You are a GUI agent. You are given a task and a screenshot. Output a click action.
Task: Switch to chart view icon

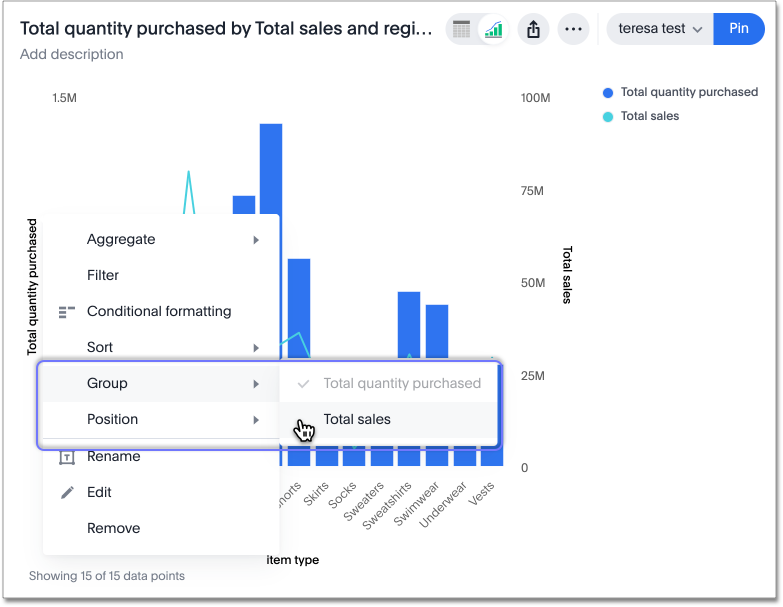coord(493,29)
